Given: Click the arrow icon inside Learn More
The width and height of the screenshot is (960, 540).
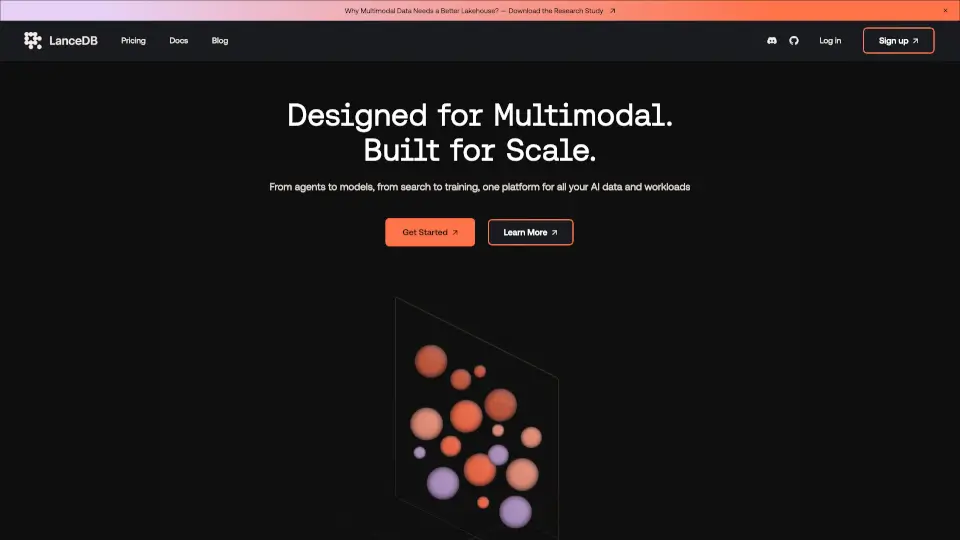Looking at the screenshot, I should [x=555, y=232].
